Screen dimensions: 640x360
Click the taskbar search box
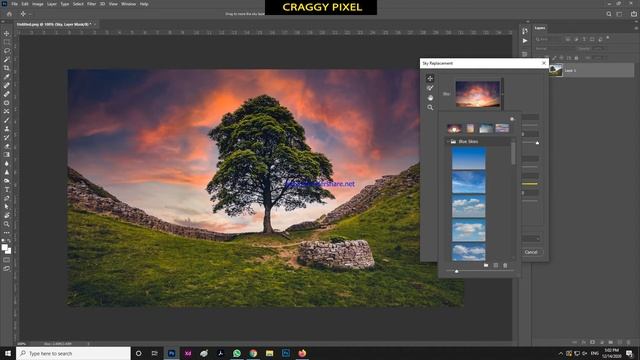(73, 353)
